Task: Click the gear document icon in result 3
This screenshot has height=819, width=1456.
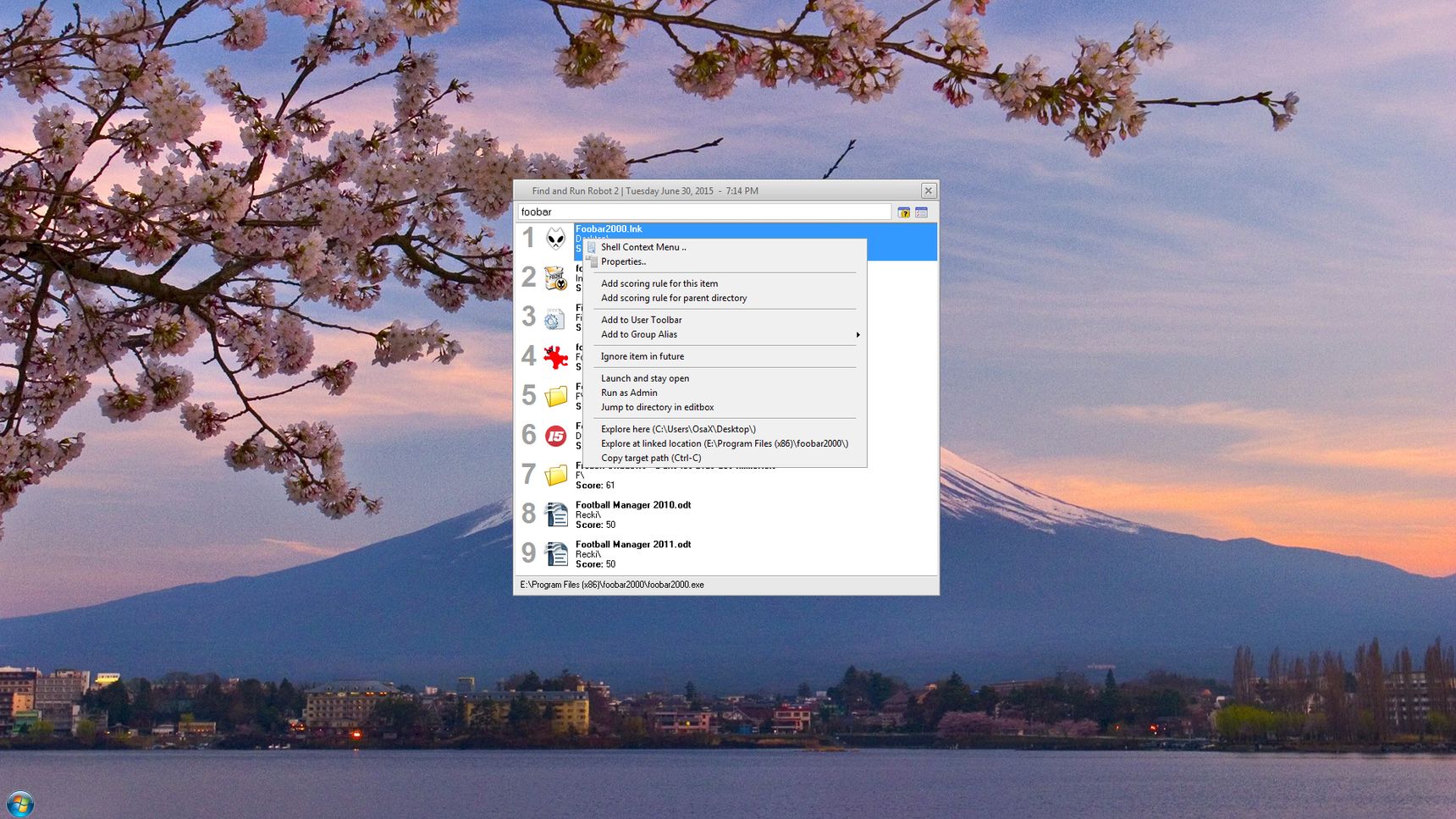Action: 556,318
